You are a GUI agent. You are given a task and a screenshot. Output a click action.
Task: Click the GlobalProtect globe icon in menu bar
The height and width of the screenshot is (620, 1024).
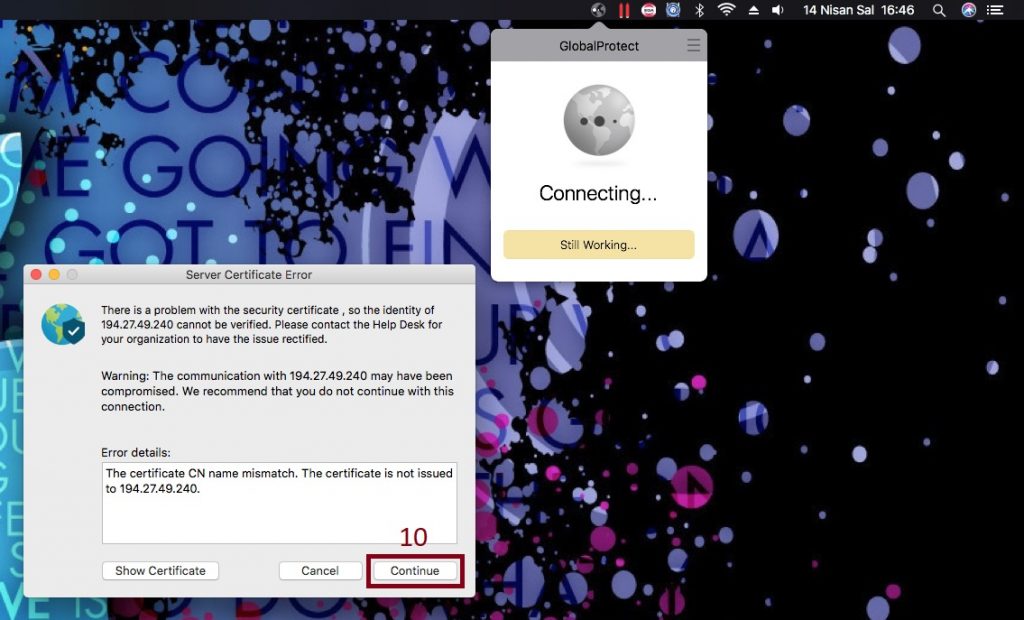[x=598, y=10]
